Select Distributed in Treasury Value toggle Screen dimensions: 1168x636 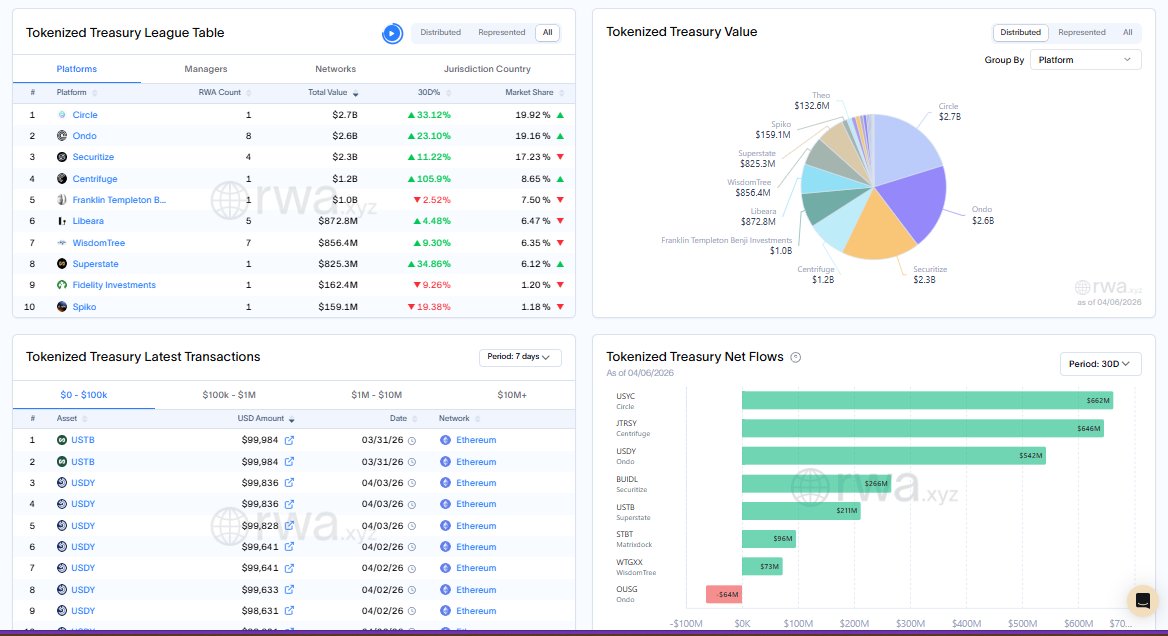(1021, 33)
